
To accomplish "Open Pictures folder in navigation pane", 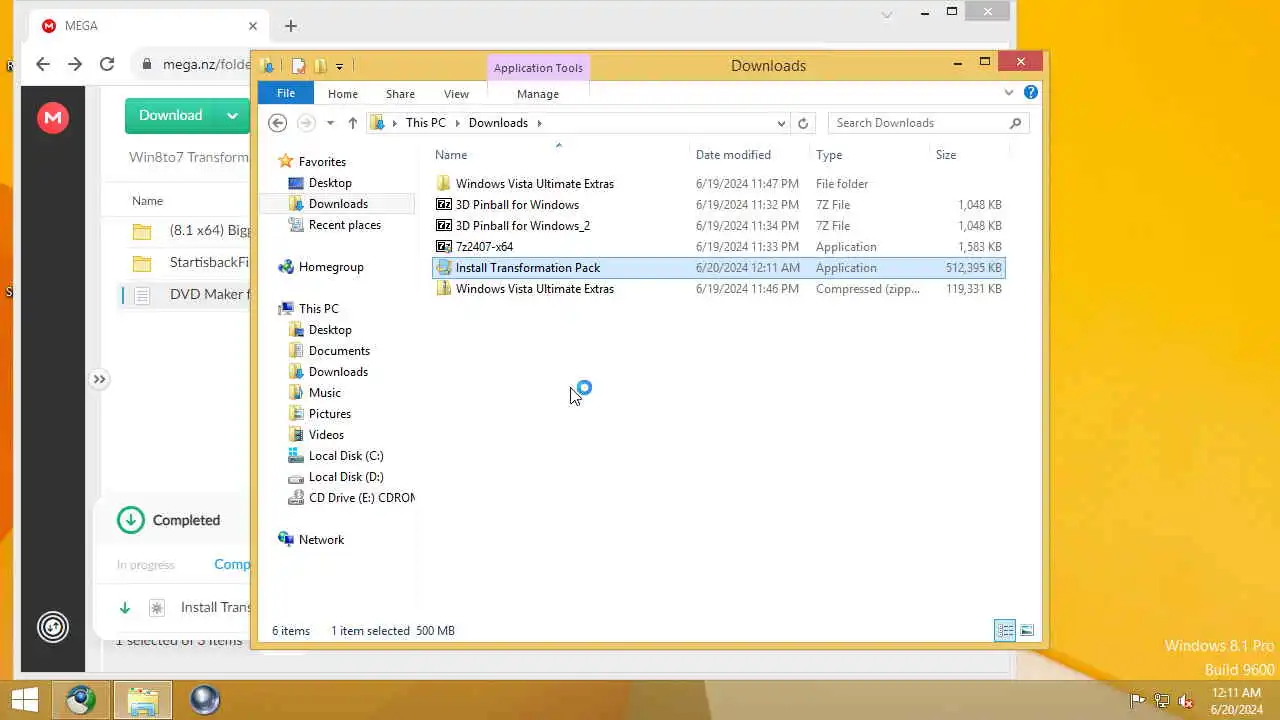I will [x=319, y=414].
